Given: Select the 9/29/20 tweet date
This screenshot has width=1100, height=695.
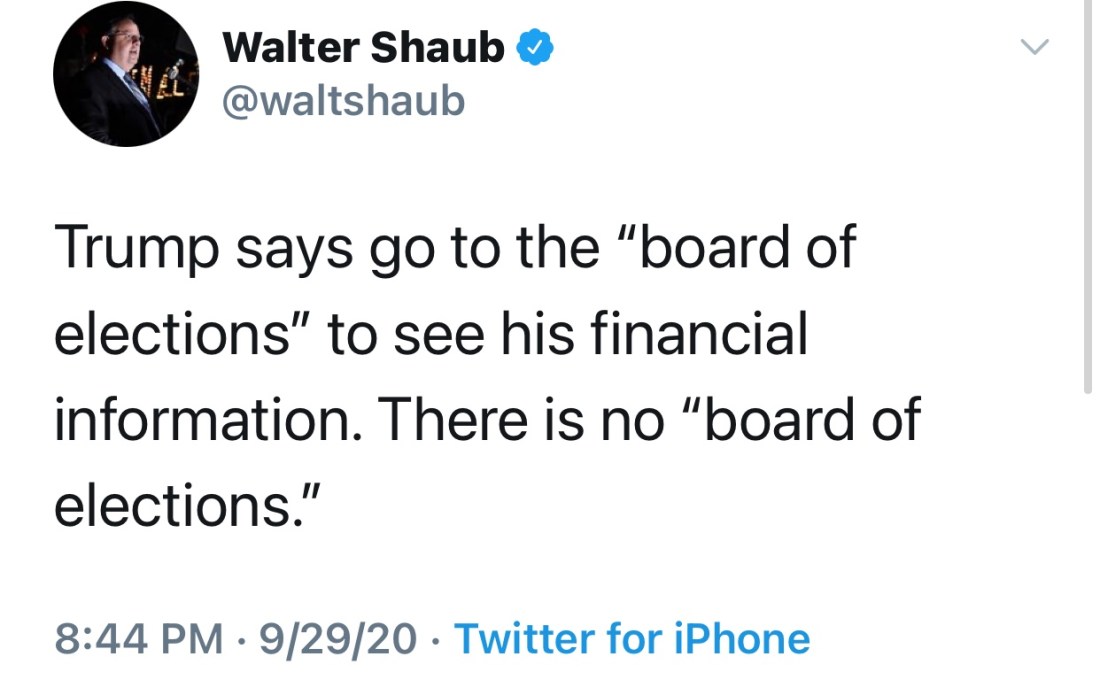Looking at the screenshot, I should point(338,638).
